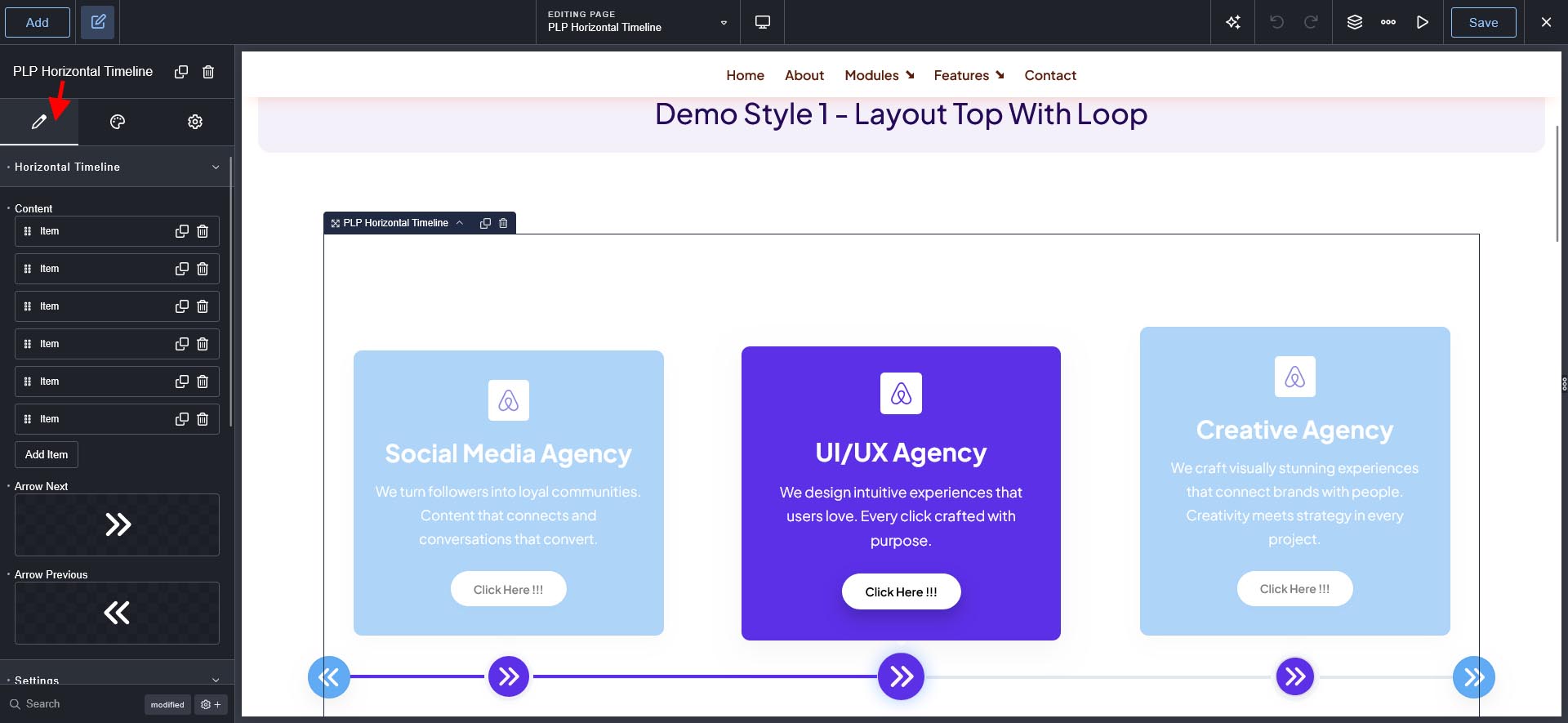Select the timeline marker under UI/UX Agency
1568x723 pixels.
point(901,676)
